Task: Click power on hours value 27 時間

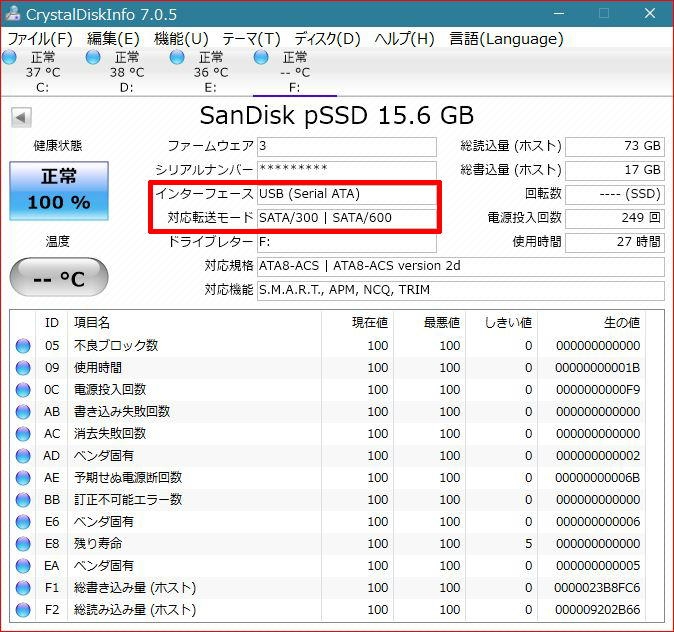Action: point(615,243)
